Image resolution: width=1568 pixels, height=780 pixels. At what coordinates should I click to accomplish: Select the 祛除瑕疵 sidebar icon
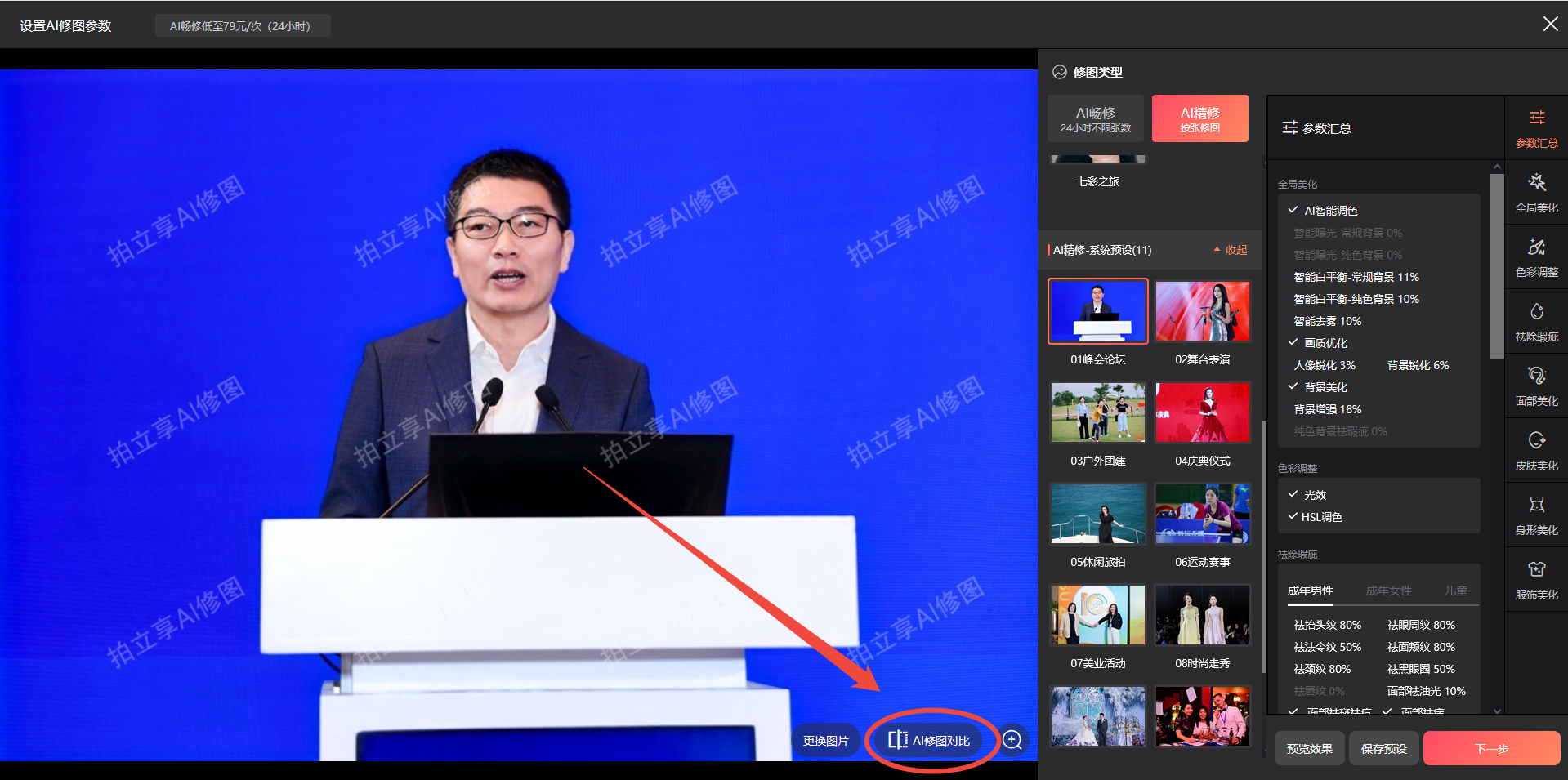[1536, 322]
